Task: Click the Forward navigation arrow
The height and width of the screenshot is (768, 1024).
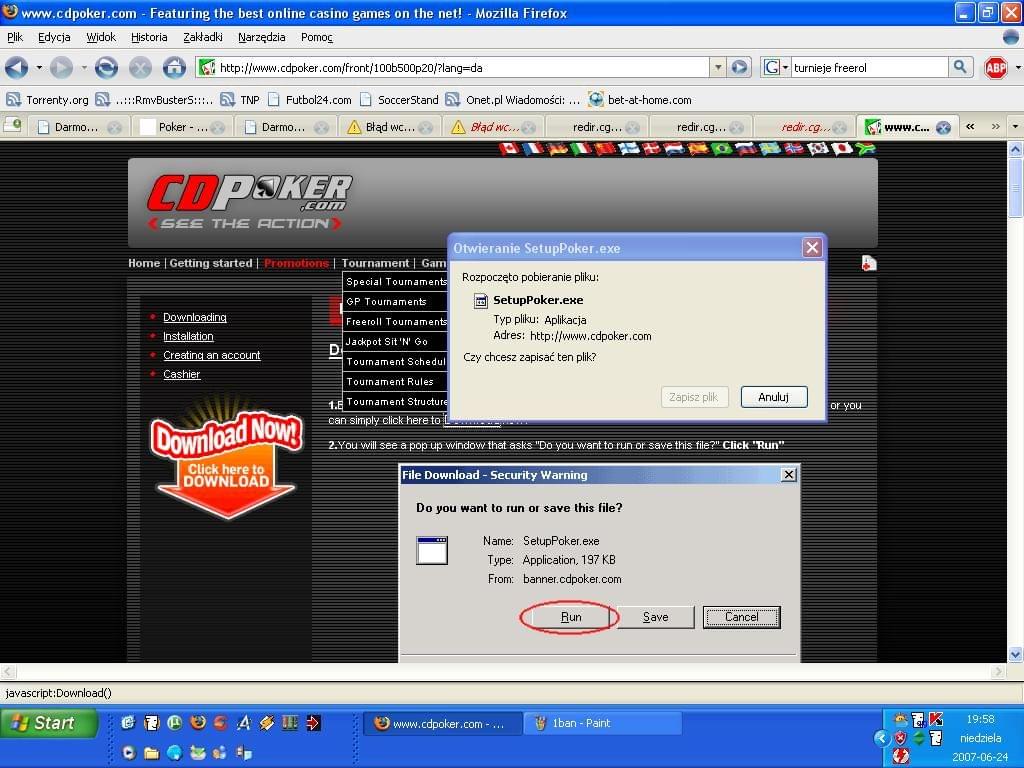Action: 61,67
